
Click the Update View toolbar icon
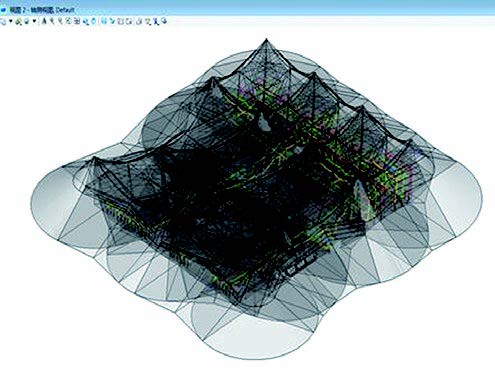[x=44, y=22]
